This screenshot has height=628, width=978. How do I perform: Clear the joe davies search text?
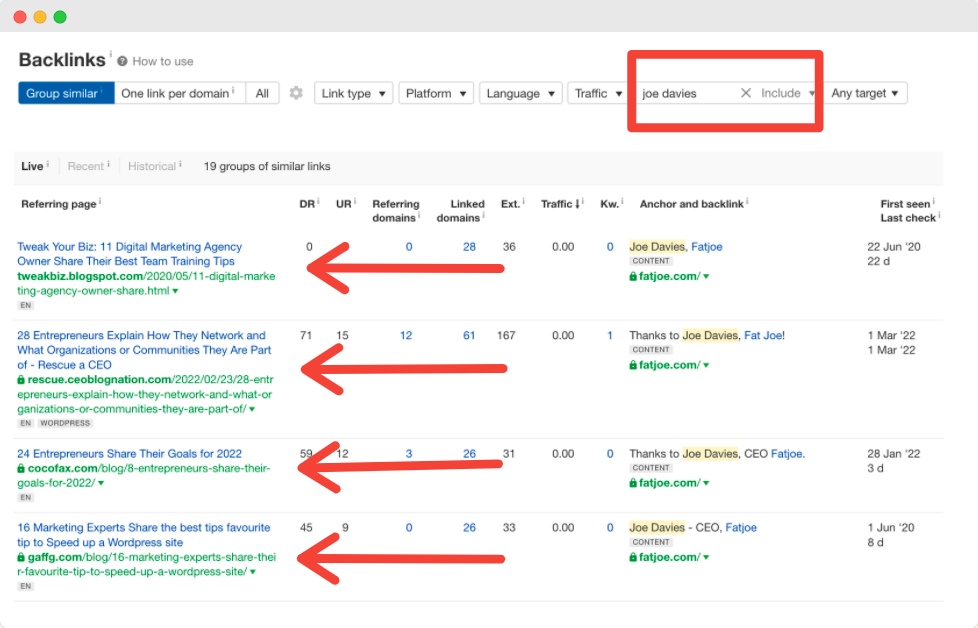[745, 93]
